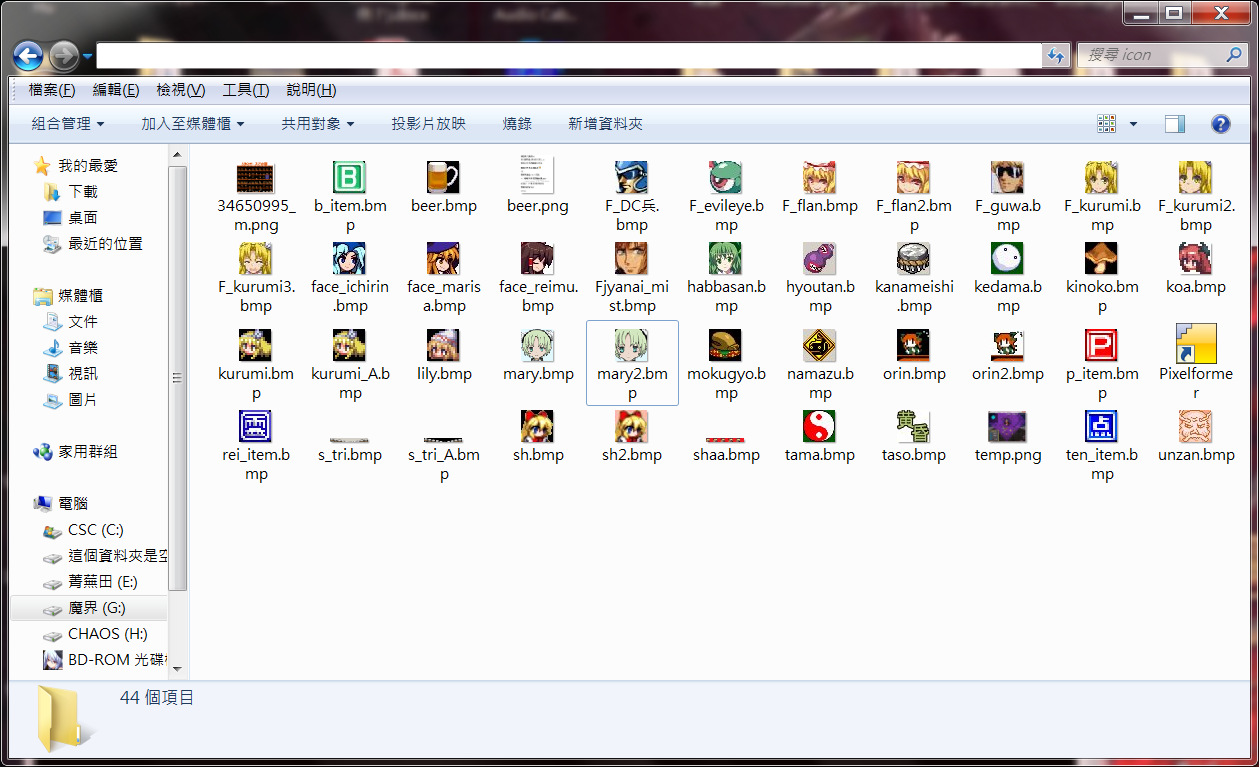Select the beer.bmp file icon

(444, 178)
